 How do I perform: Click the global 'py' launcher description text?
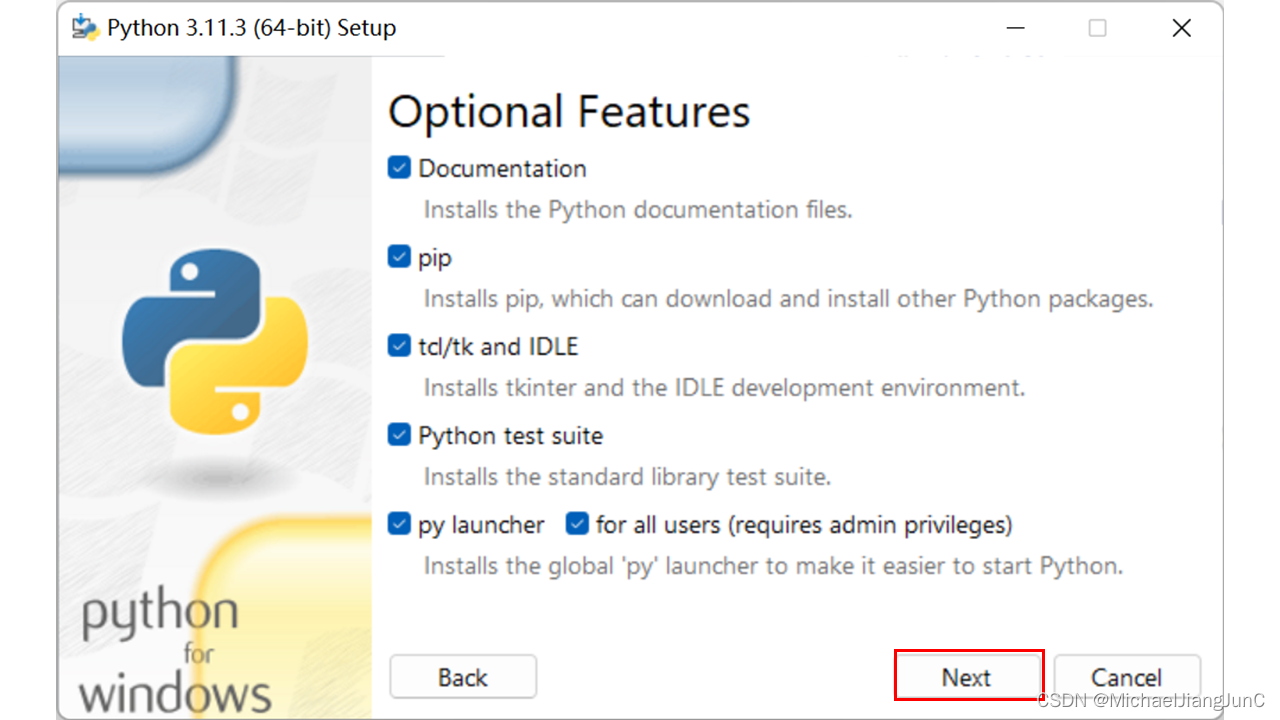coord(774,566)
